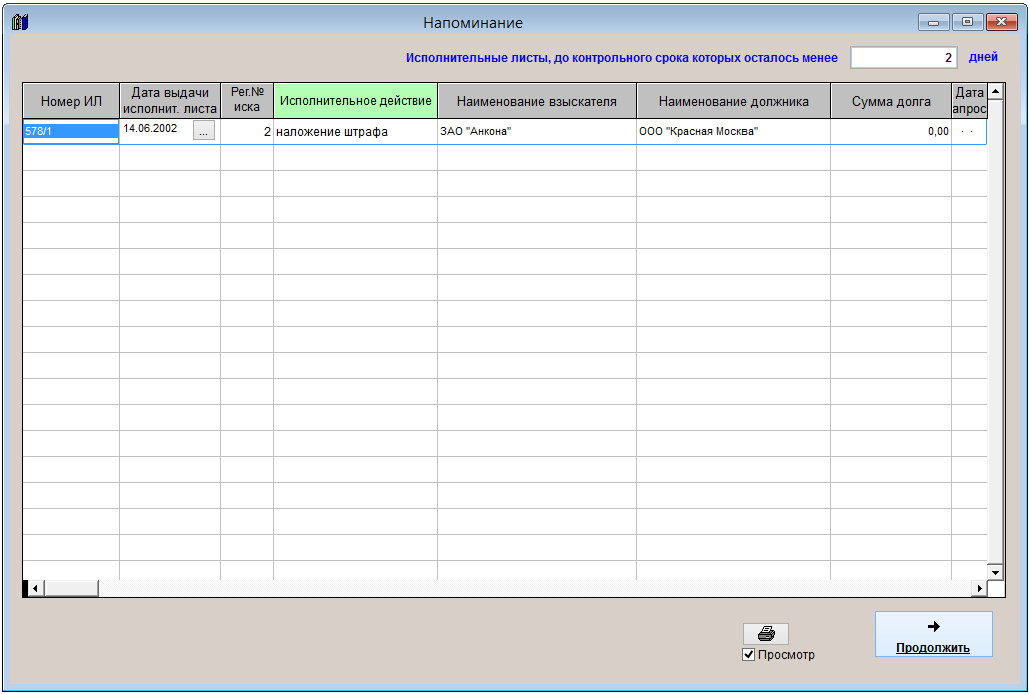Click the vertical scrollbar down arrow
The height and width of the screenshot is (694, 1029).
coord(995,572)
